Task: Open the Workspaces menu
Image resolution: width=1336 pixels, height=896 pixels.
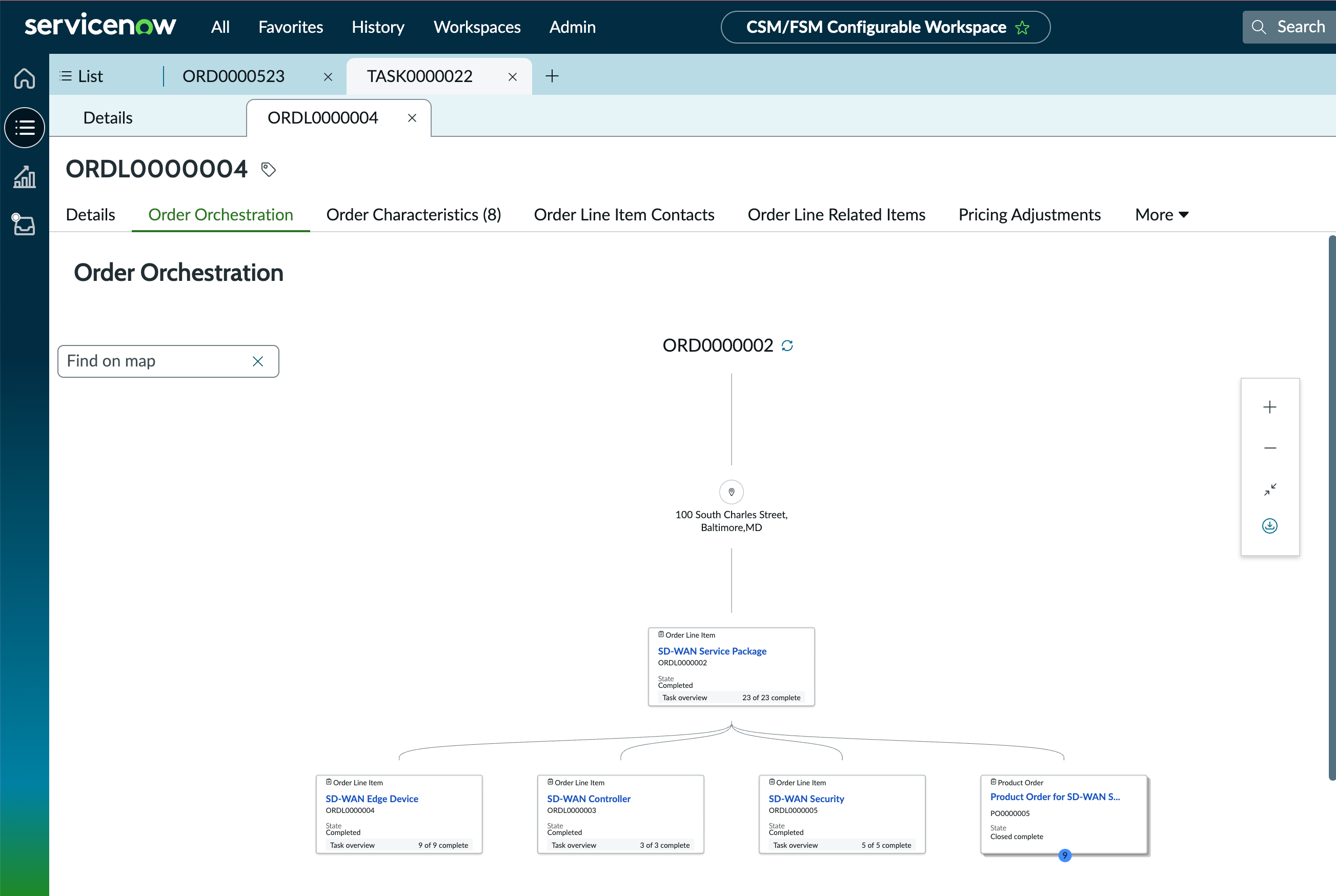Action: pyautogui.click(x=477, y=27)
